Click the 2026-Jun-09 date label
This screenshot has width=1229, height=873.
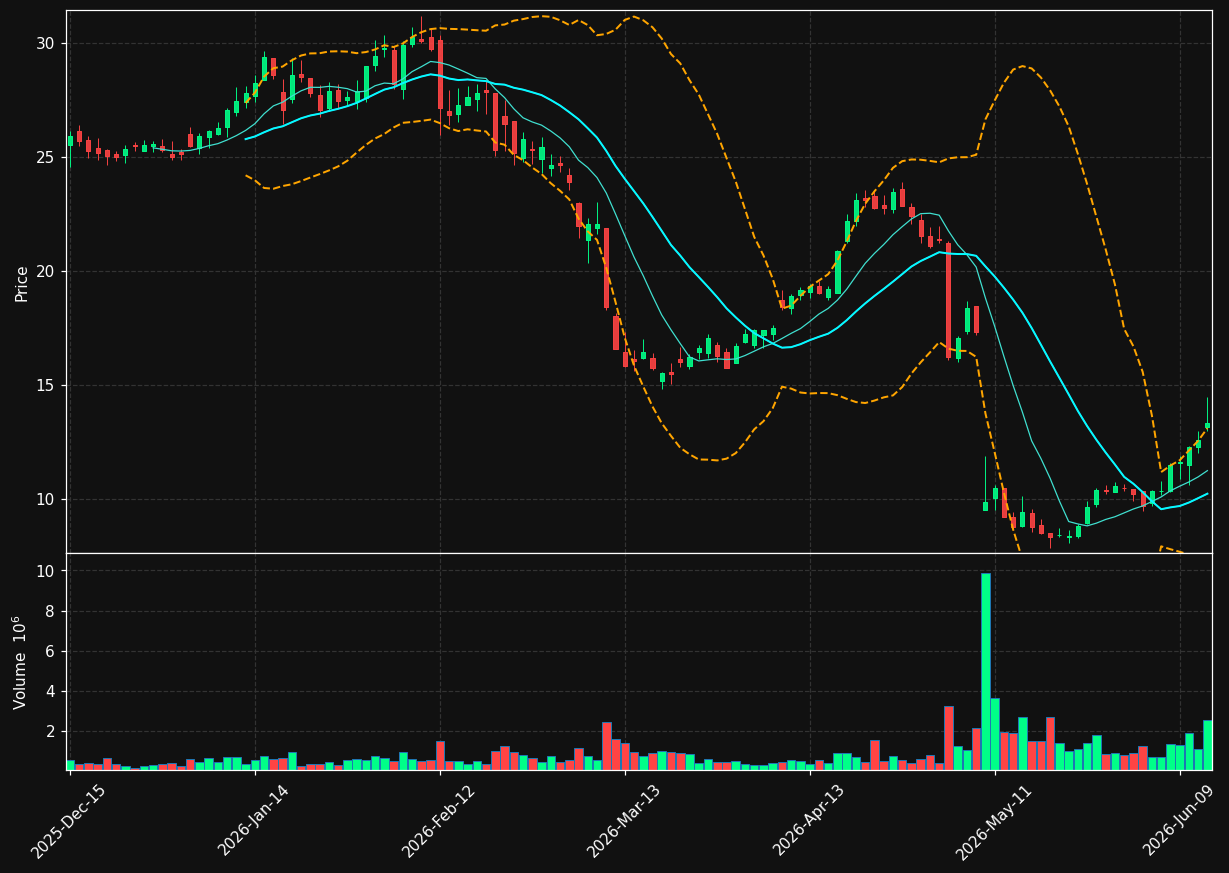point(1179,822)
